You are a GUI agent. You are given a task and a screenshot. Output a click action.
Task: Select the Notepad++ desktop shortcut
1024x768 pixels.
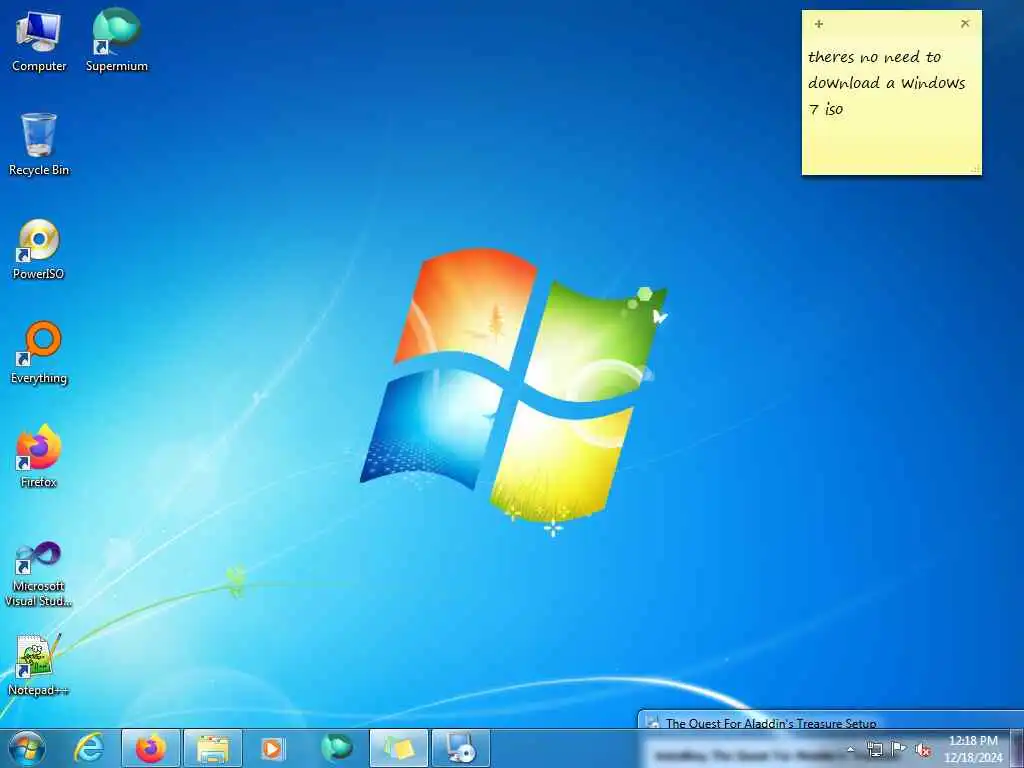(39, 665)
